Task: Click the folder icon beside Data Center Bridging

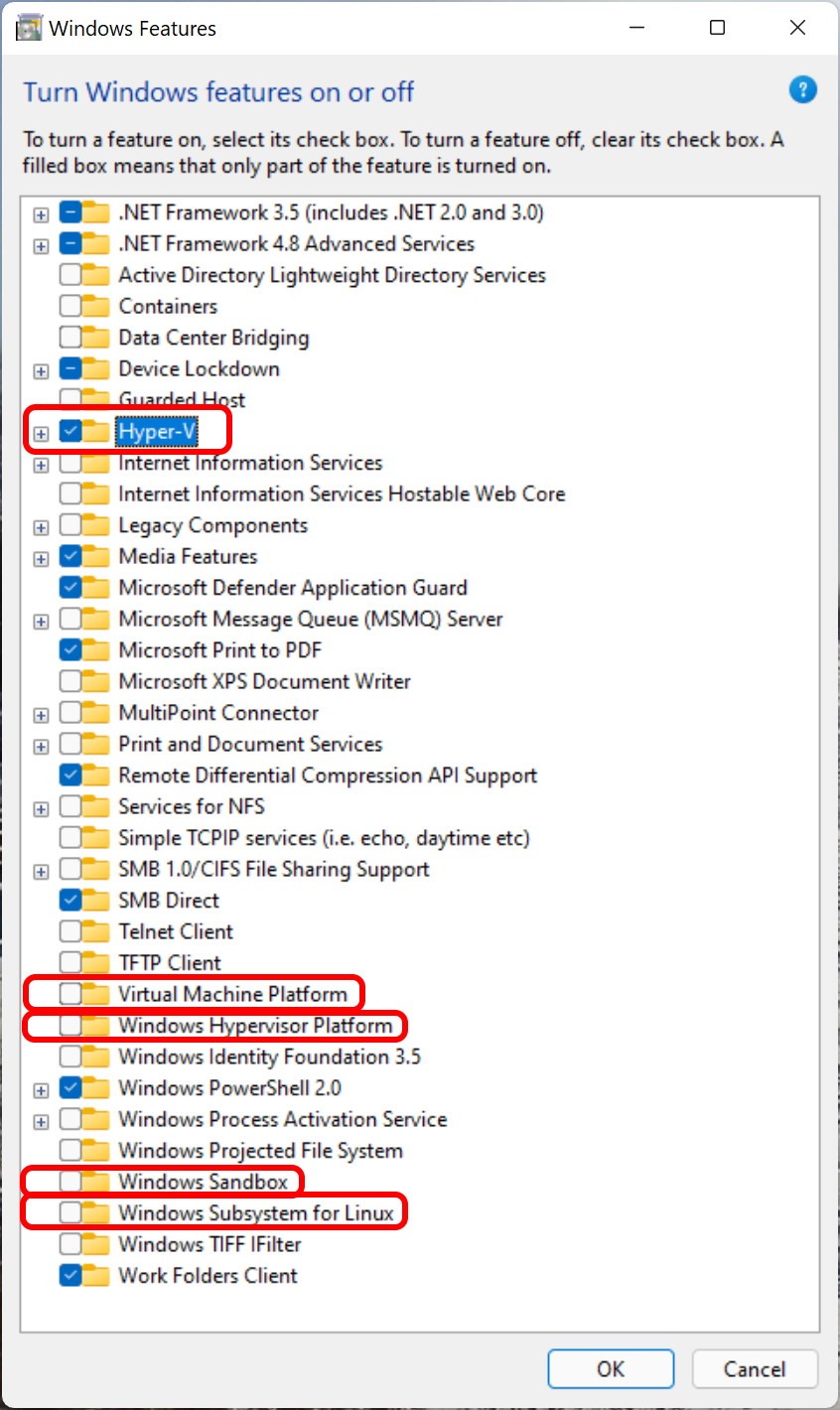Action: pyautogui.click(x=96, y=338)
